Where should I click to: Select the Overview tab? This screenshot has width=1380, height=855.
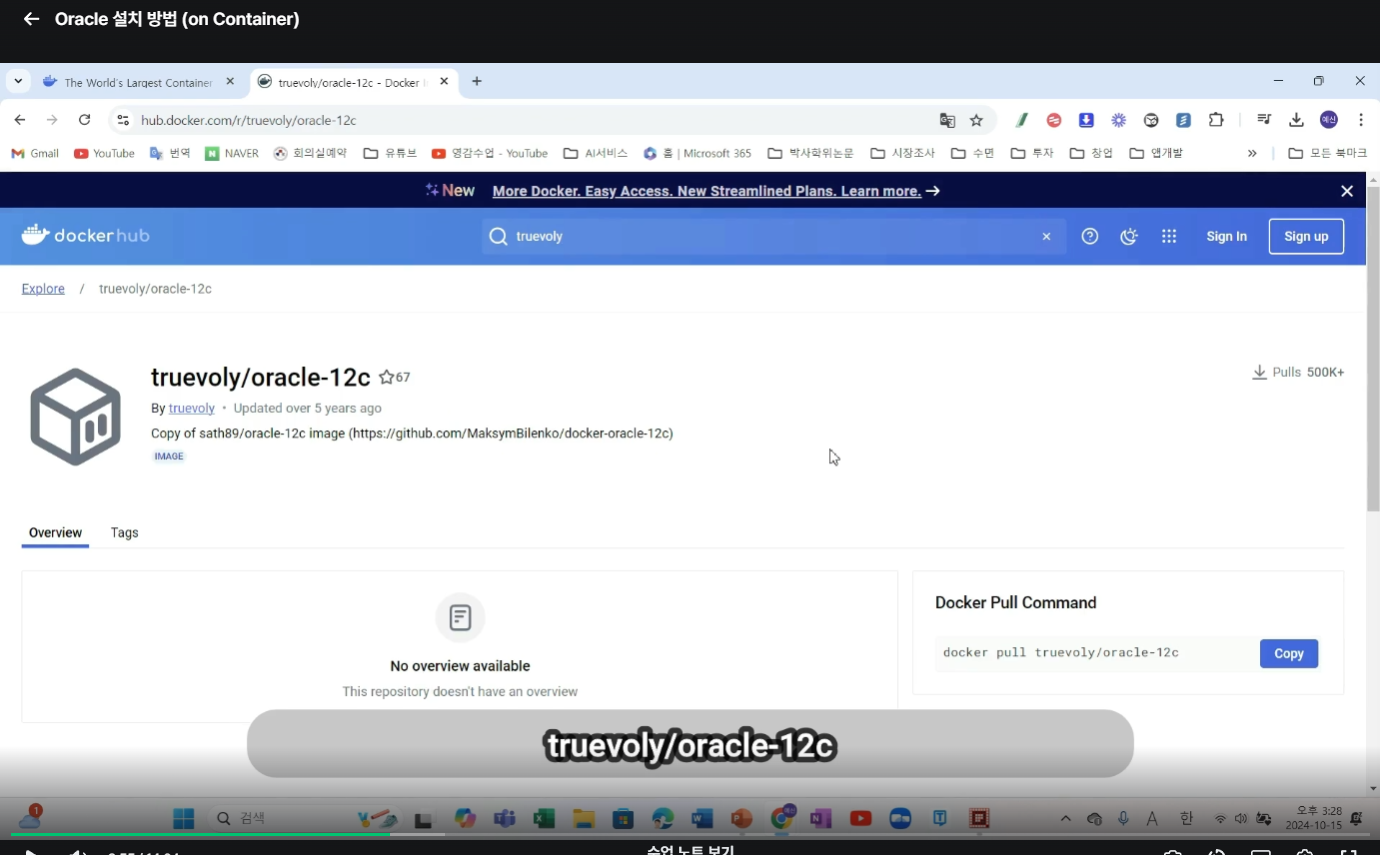coord(55,532)
